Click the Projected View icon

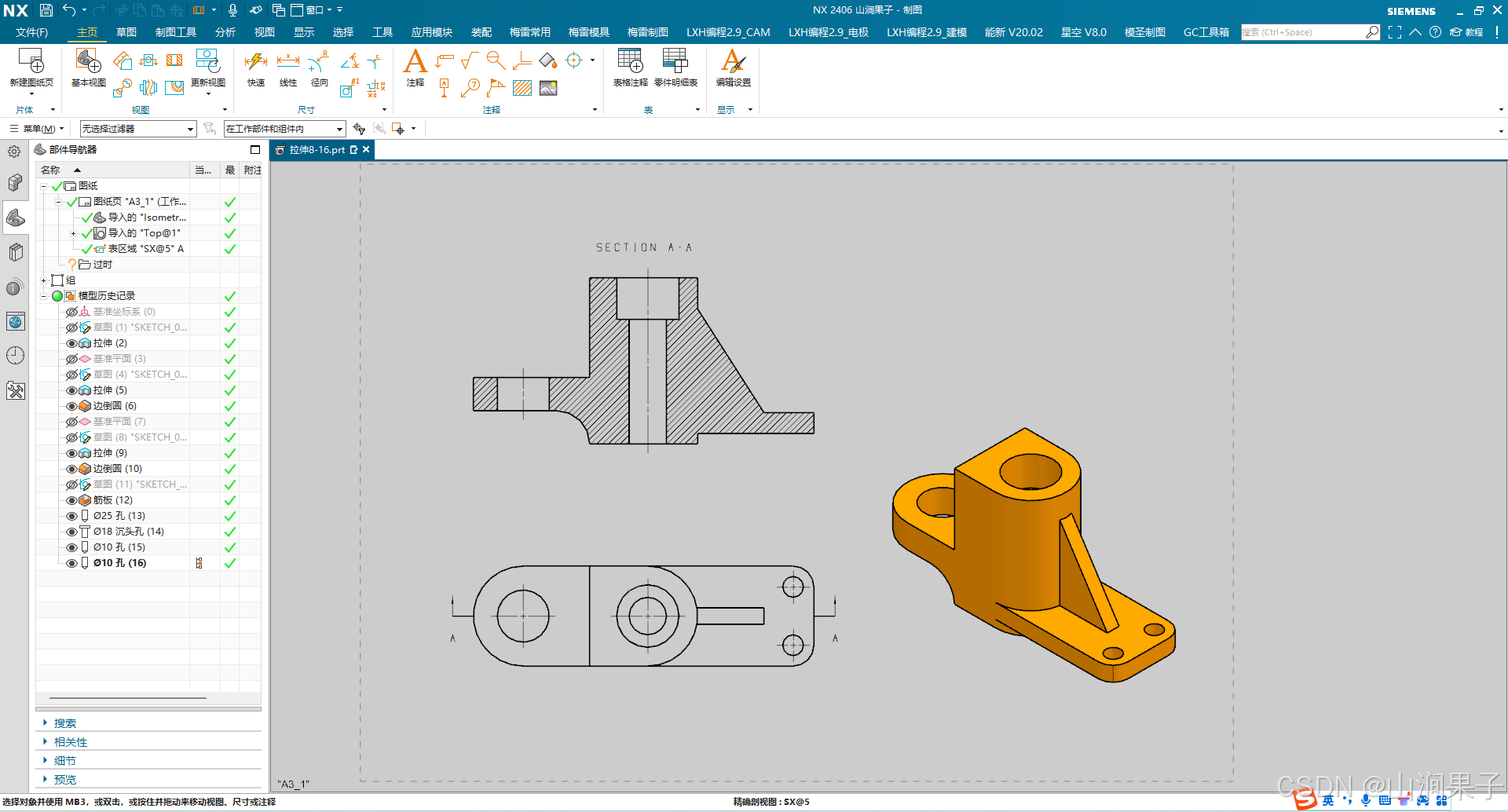pos(123,60)
